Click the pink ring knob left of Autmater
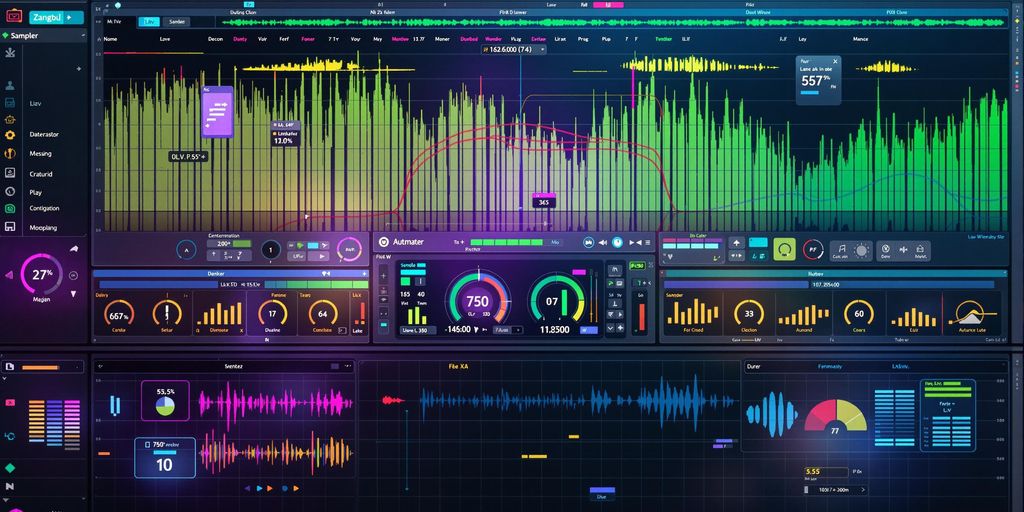The width and height of the screenshot is (1024, 512). click(349, 249)
